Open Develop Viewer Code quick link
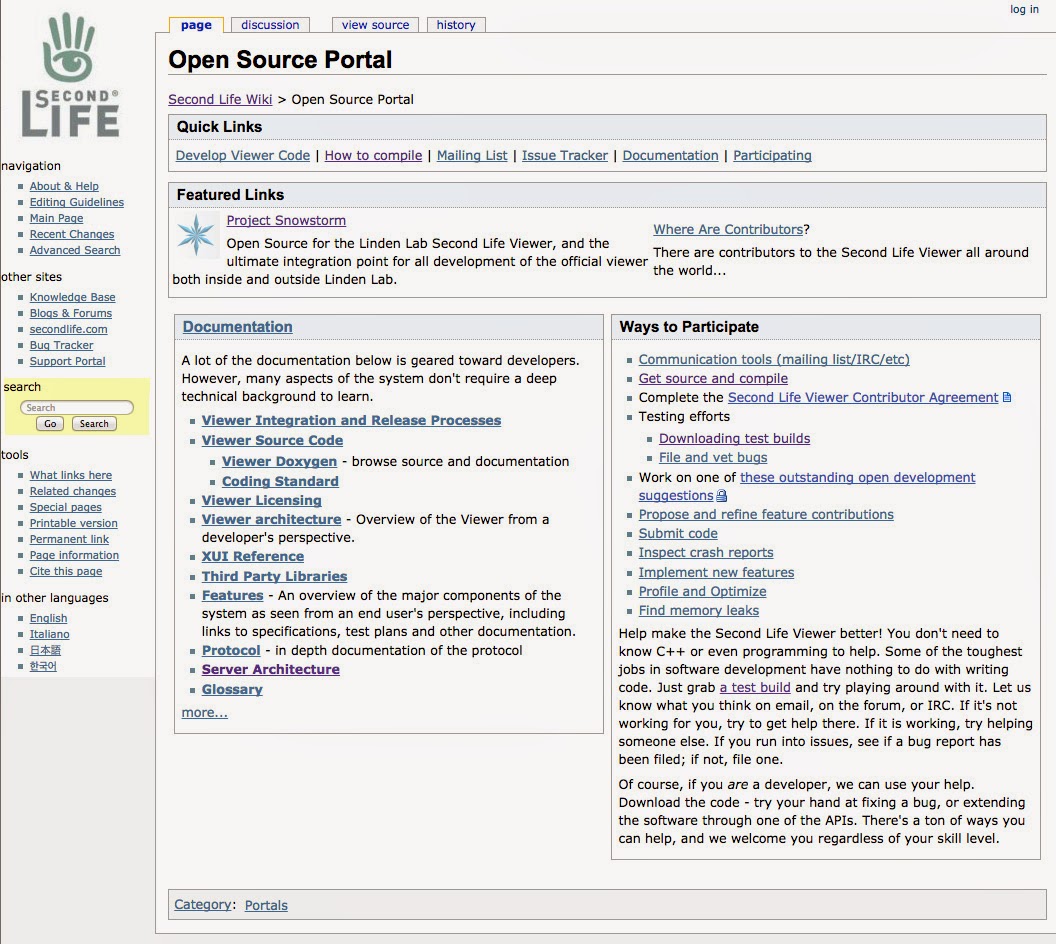 point(242,156)
